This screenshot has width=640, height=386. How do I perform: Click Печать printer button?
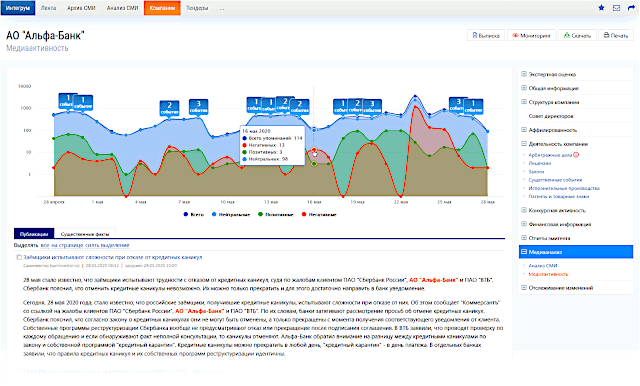[616, 35]
